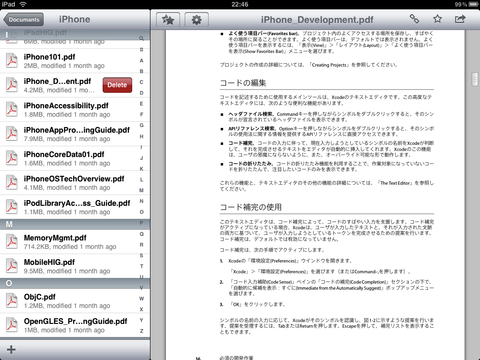Delete iPhone_D...ent.pdf with Delete button
Viewport: 480px width, 360px height.
tap(117, 85)
